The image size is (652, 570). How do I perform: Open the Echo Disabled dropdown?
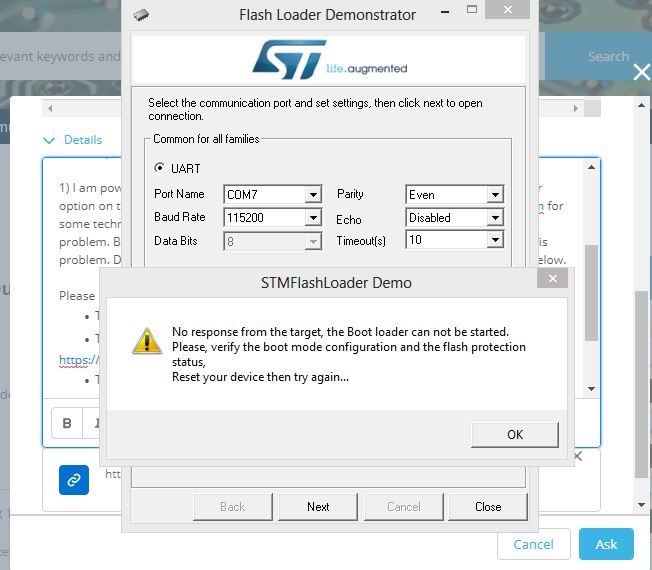pyautogui.click(x=495, y=217)
